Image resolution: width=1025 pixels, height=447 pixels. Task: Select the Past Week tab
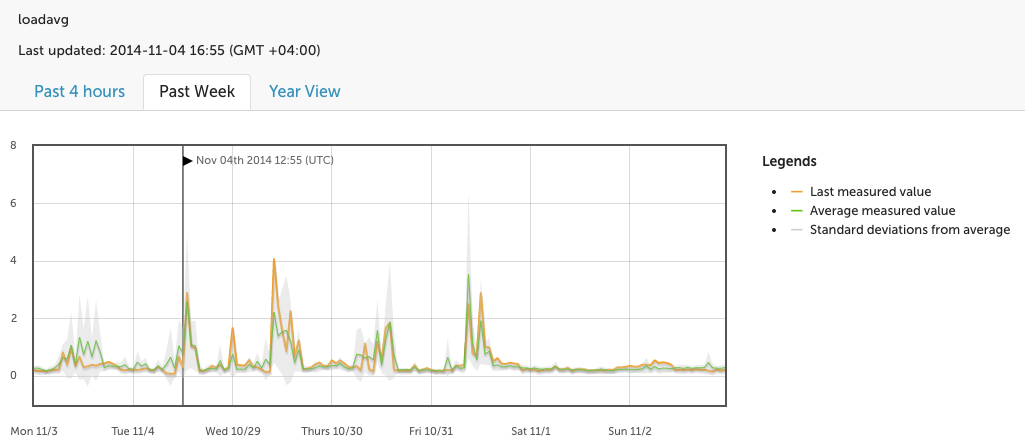[197, 91]
